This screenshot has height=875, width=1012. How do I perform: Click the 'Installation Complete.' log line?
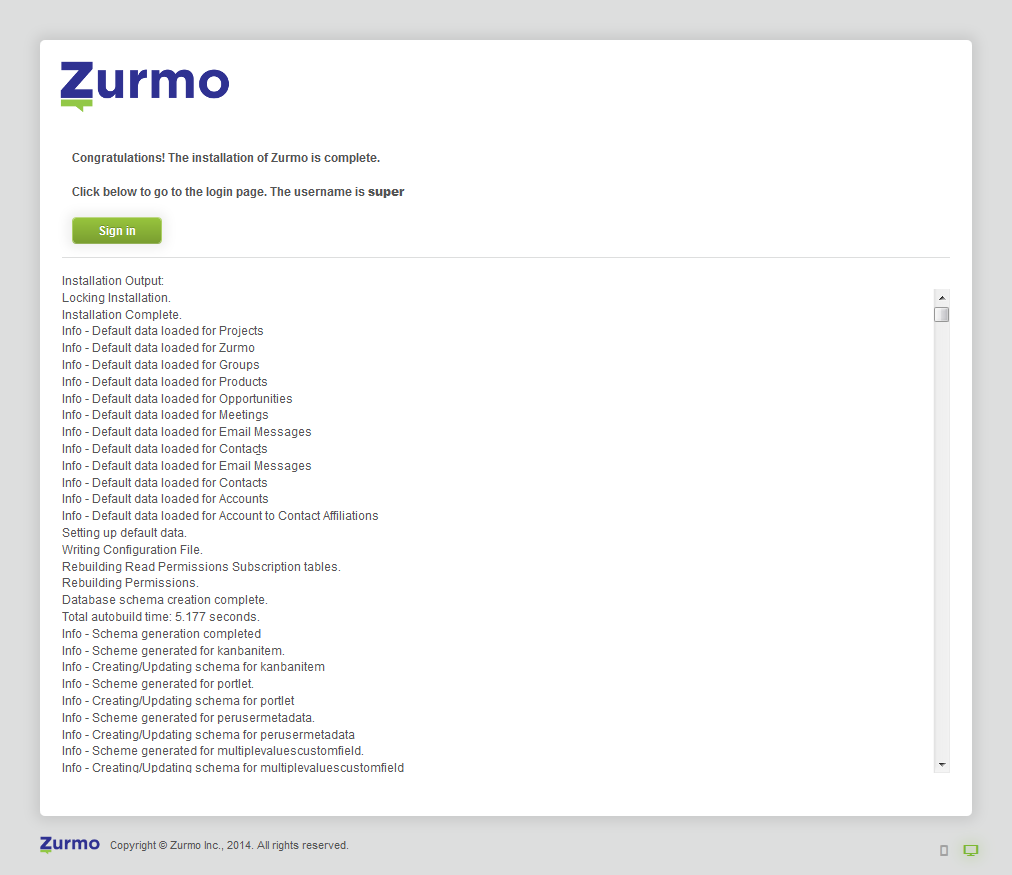pos(122,315)
